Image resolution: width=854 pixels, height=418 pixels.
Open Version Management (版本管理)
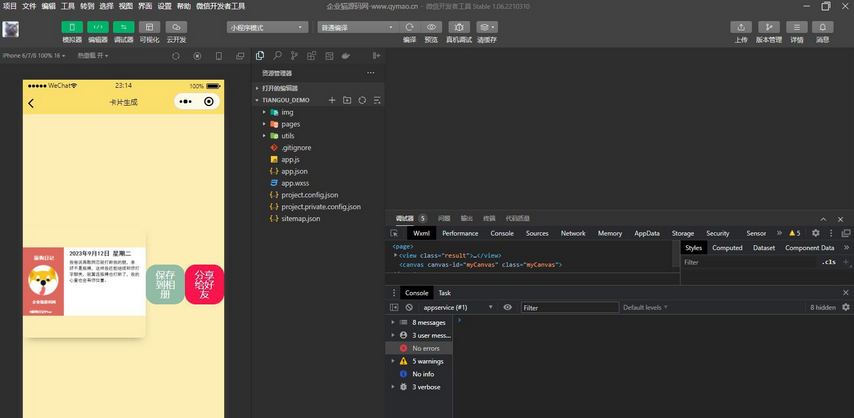click(769, 27)
